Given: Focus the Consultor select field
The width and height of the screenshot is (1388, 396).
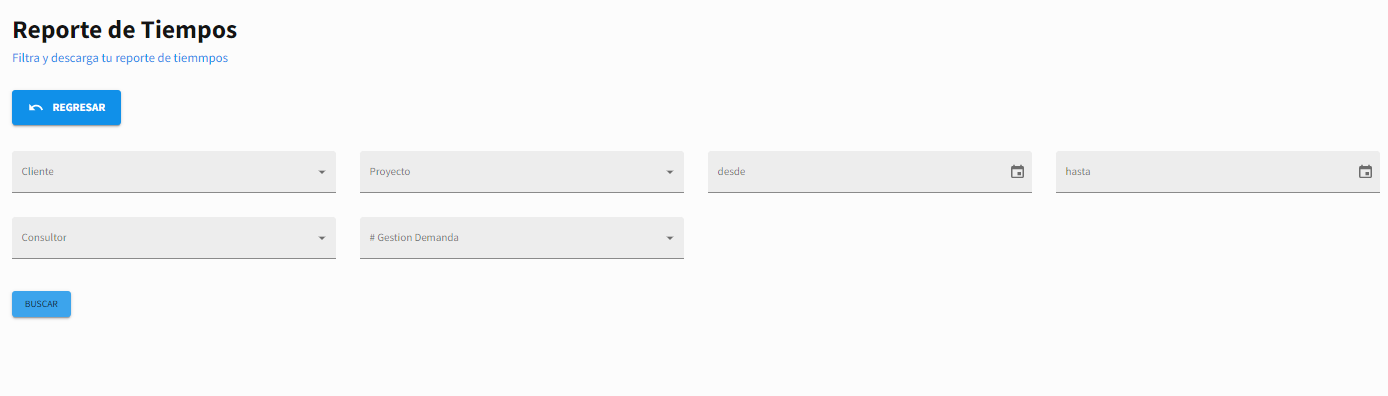Looking at the screenshot, I should pos(174,238).
